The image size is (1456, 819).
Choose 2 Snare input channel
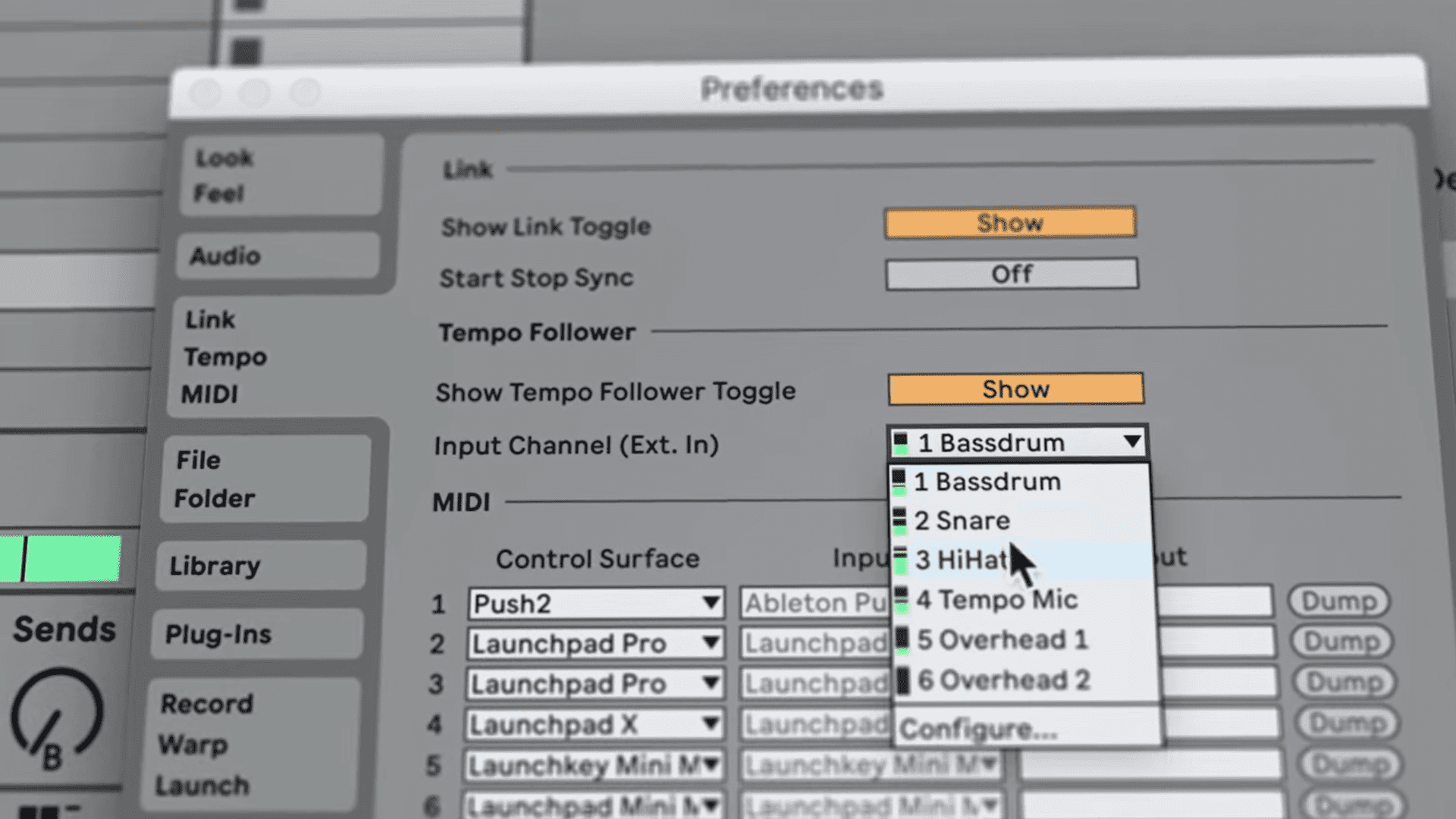coord(1022,521)
